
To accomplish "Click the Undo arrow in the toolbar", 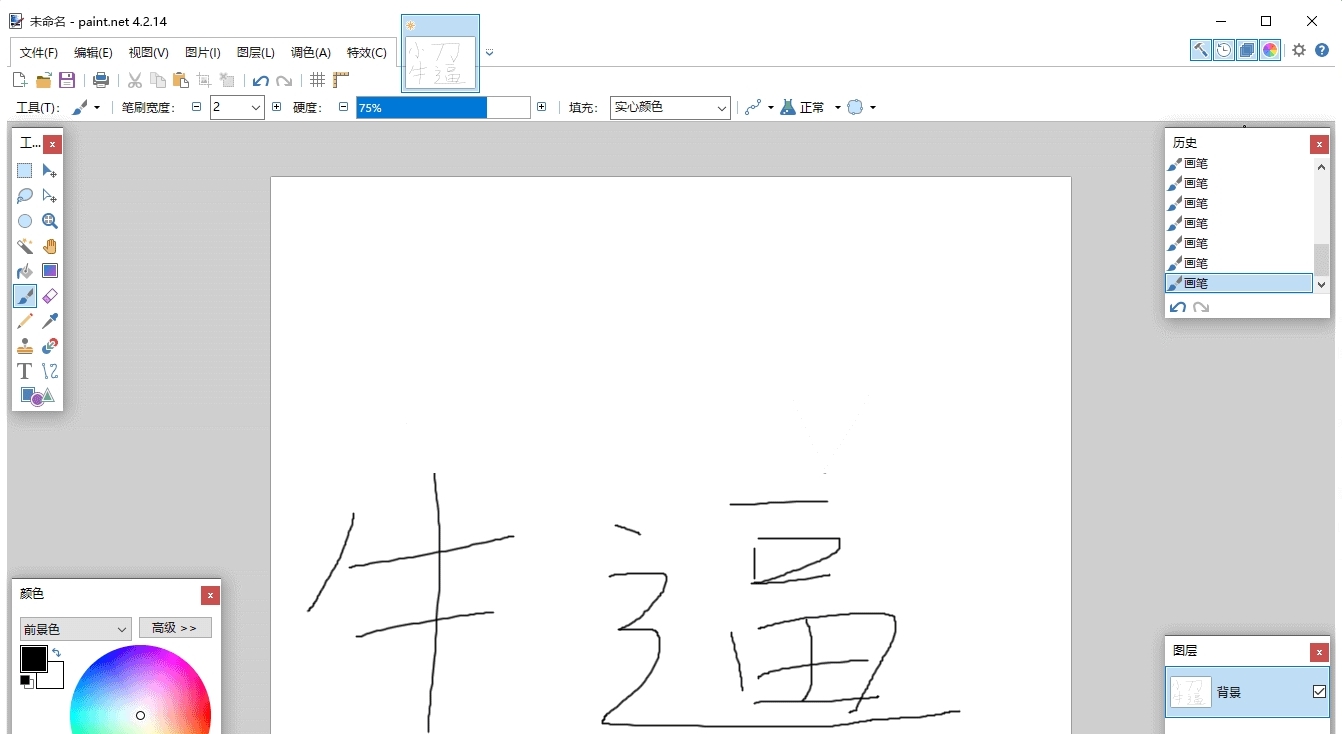I will click(260, 80).
